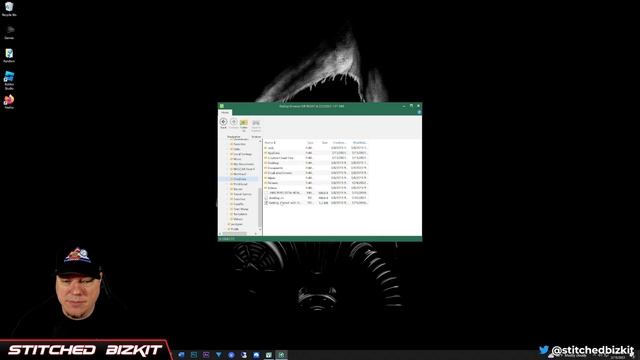Click the green app icon in the title bar
This screenshot has width=640, height=360.
point(222,106)
